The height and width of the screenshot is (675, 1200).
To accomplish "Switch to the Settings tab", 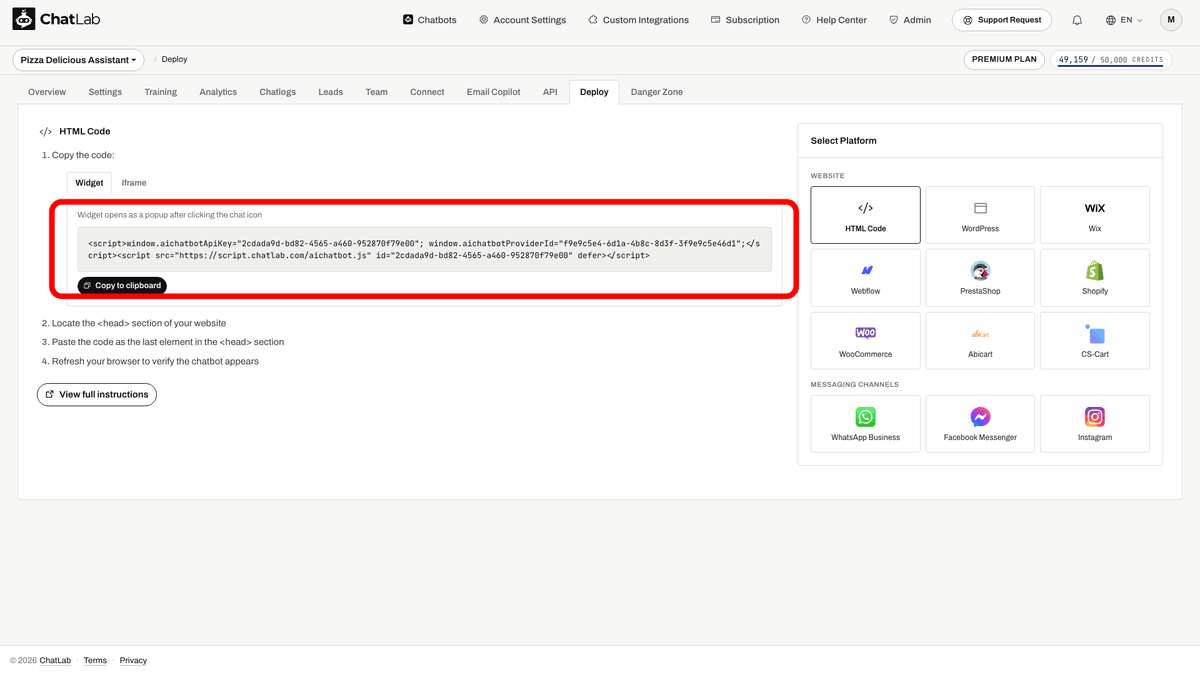I will tap(105, 92).
